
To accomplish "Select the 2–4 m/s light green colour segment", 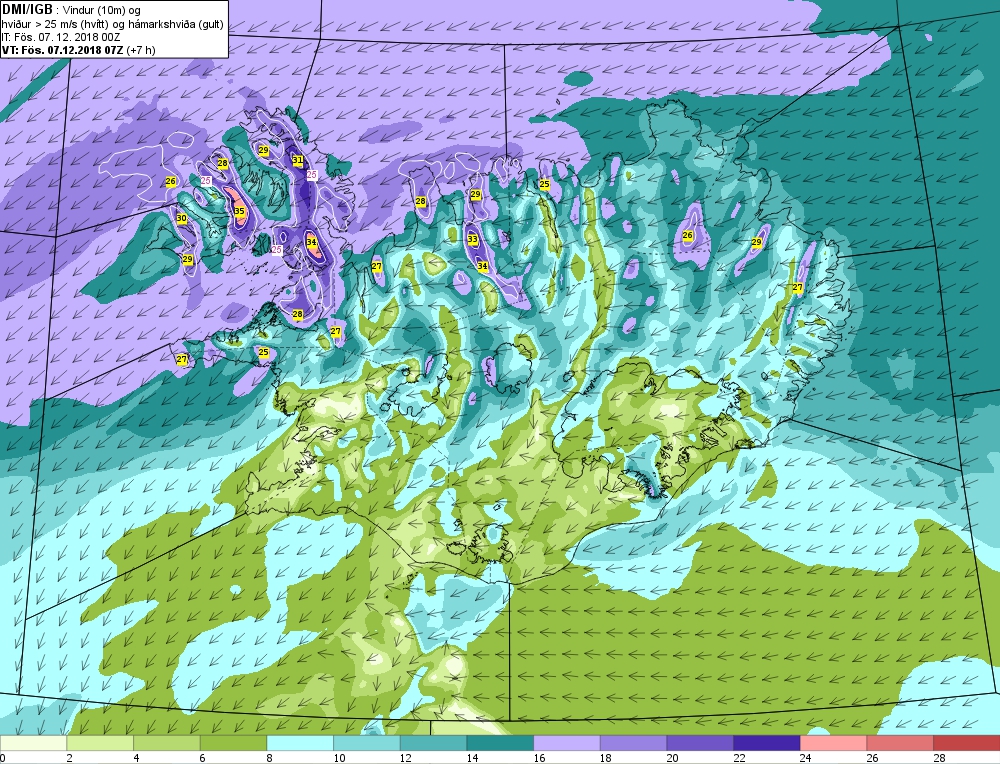I will click(x=99, y=743).
